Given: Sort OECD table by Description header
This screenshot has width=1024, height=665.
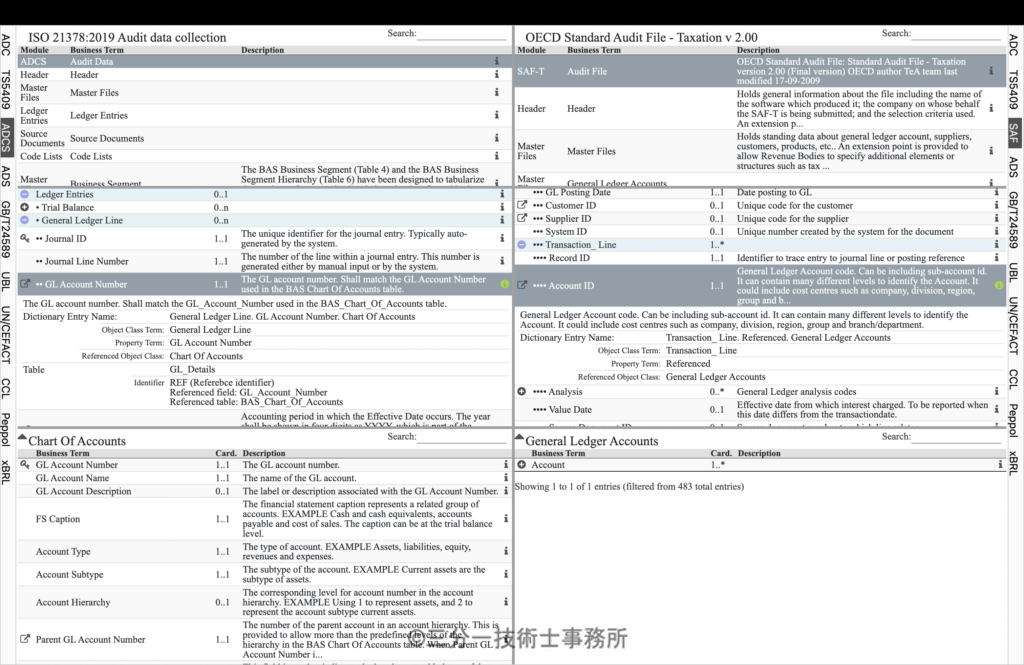Looking at the screenshot, I should point(758,50).
